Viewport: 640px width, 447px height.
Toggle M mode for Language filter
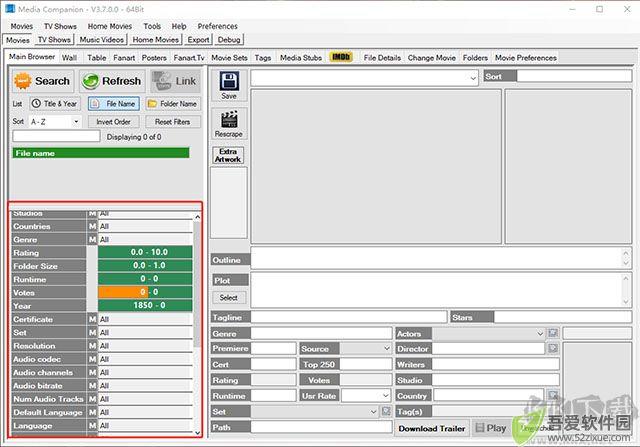93,426
